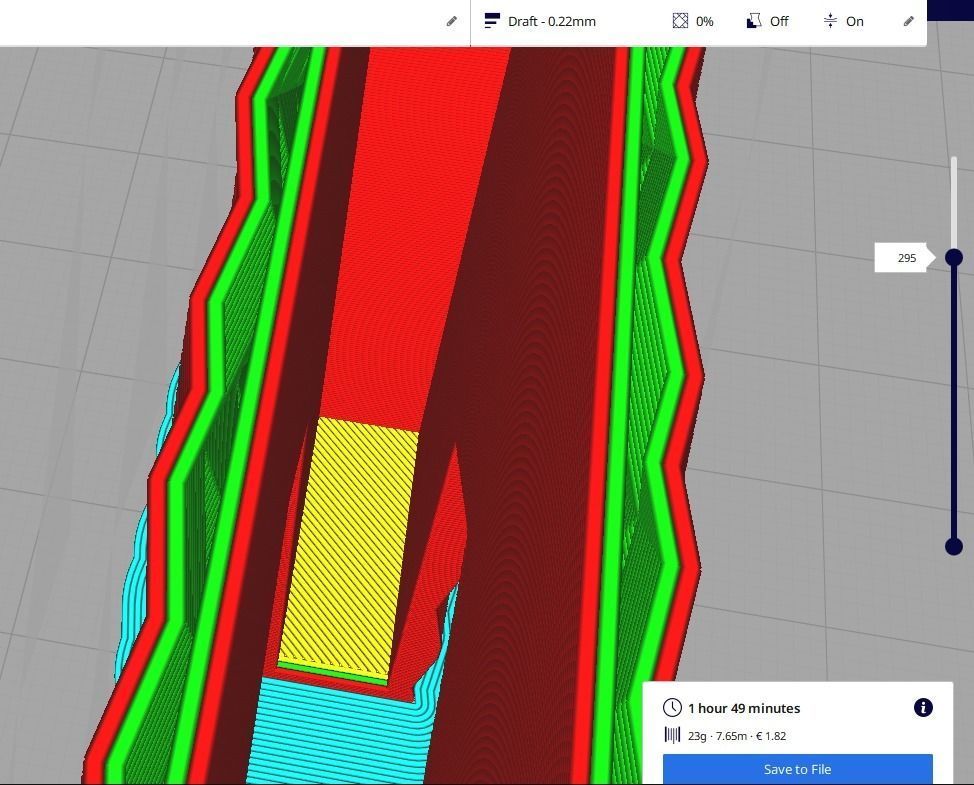Click the support structure icon

(753, 21)
